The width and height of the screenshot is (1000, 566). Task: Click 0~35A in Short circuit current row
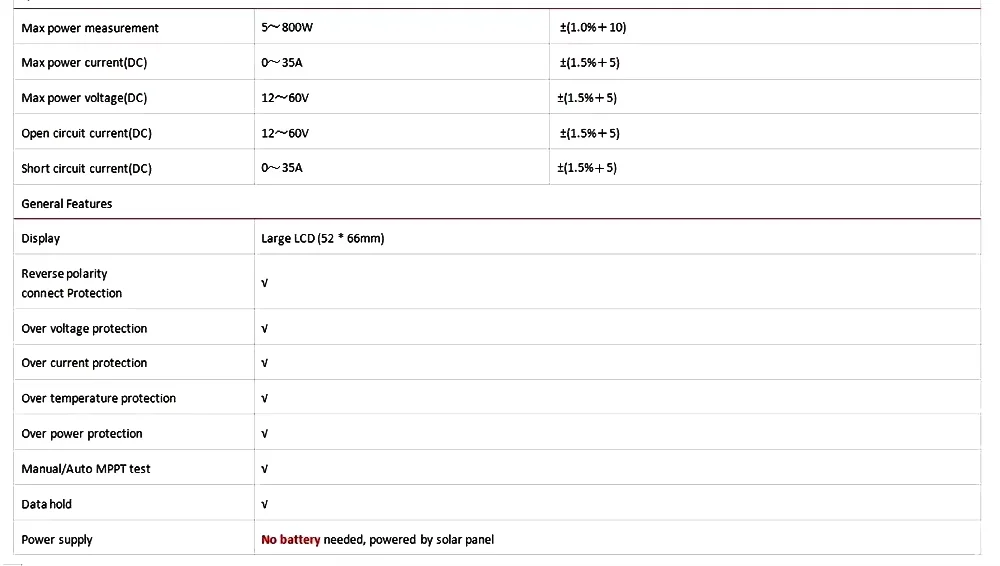coord(282,168)
